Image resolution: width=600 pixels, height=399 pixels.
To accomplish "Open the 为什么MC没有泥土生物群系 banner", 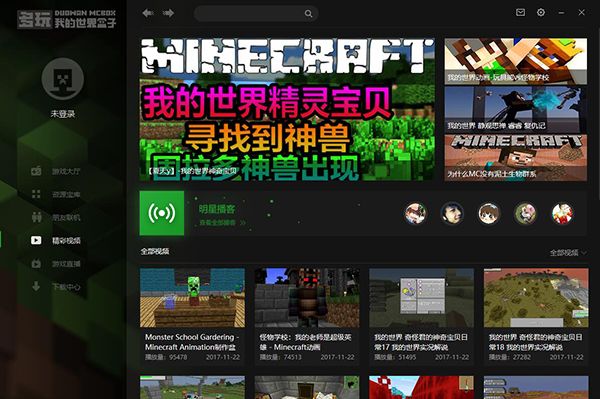I will (515, 158).
